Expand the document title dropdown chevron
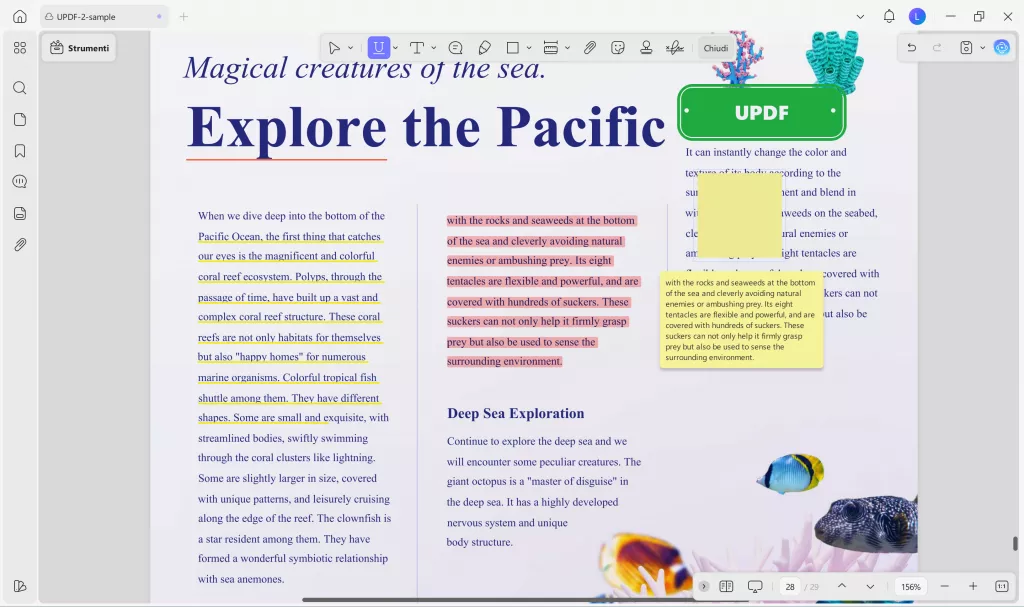Viewport: 1024px width, 607px height. (860, 16)
